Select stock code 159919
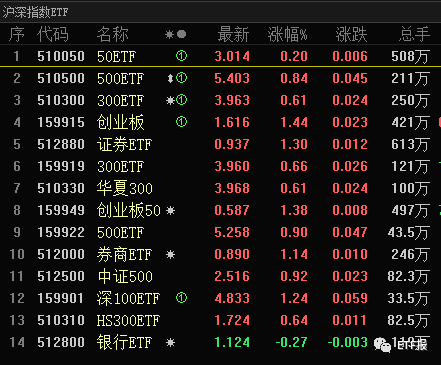 pyautogui.click(x=61, y=166)
